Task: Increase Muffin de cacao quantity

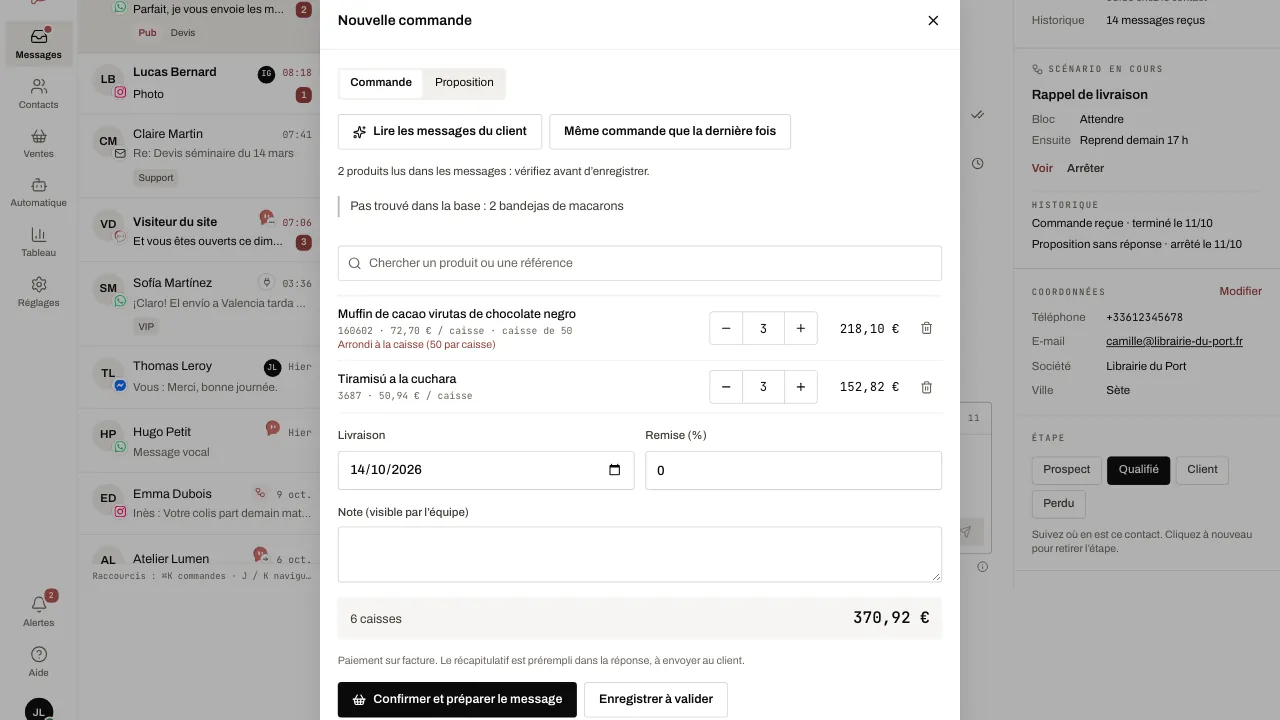Action: click(801, 328)
